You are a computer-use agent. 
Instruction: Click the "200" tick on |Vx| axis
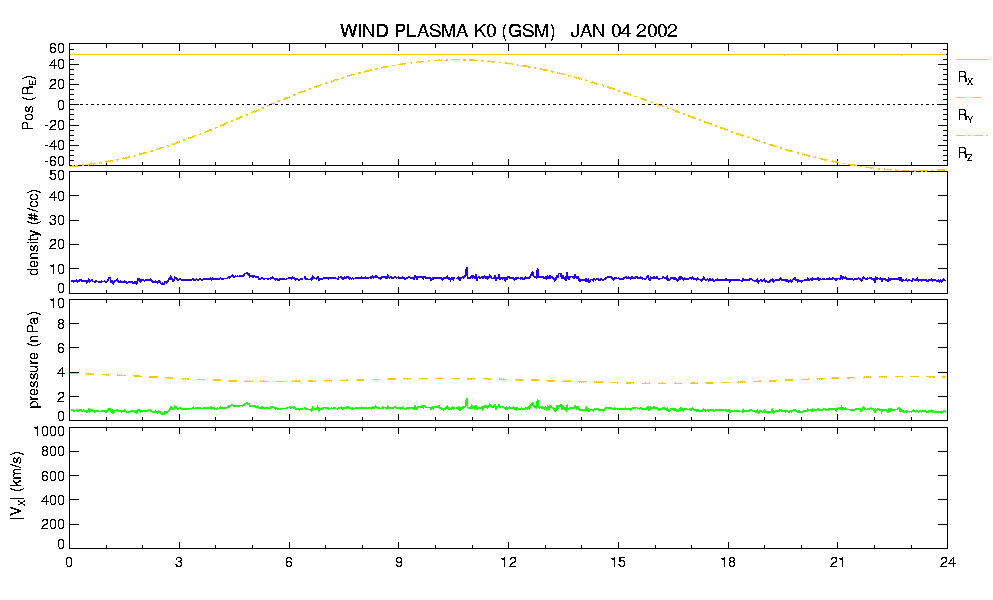click(53, 524)
